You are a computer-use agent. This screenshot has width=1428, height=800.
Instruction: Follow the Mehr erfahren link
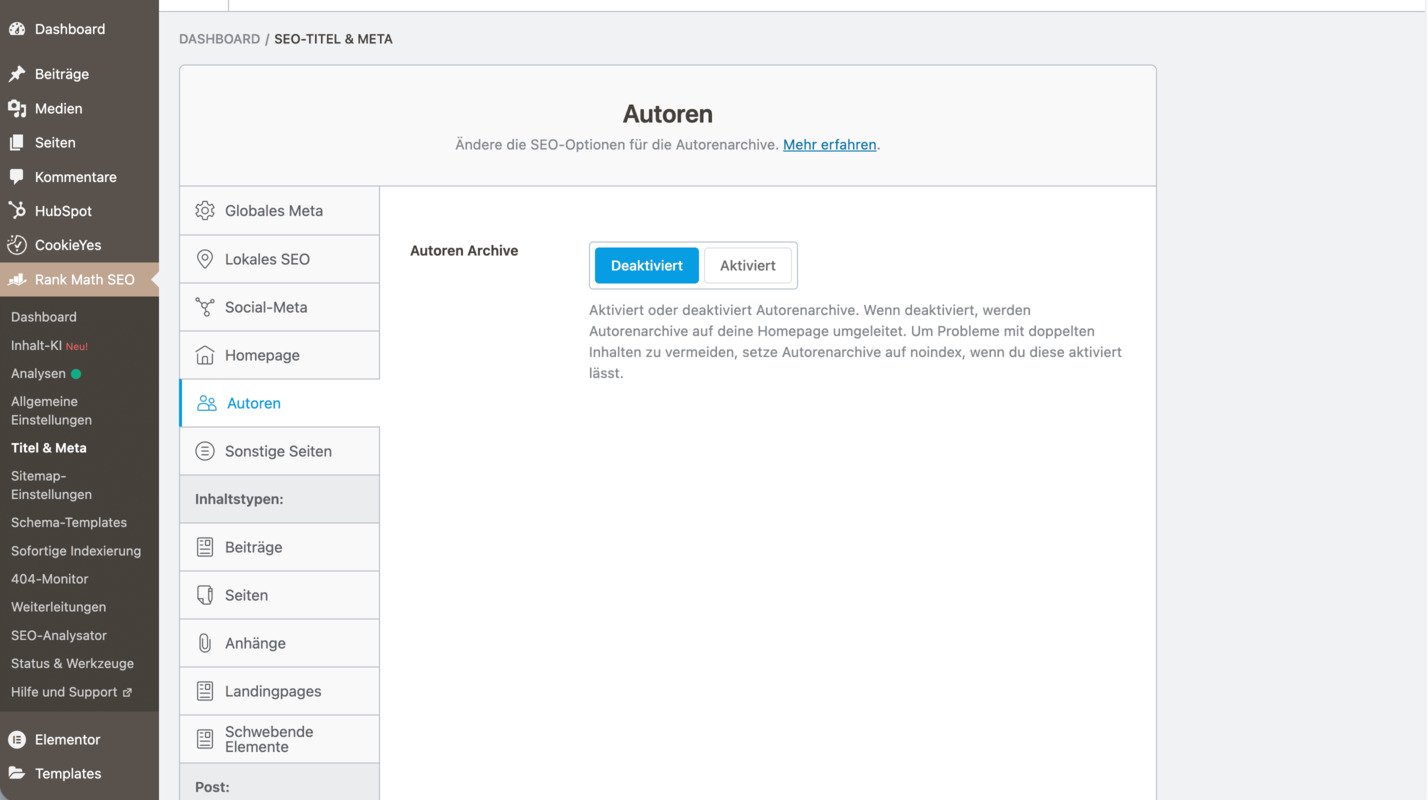coord(829,145)
